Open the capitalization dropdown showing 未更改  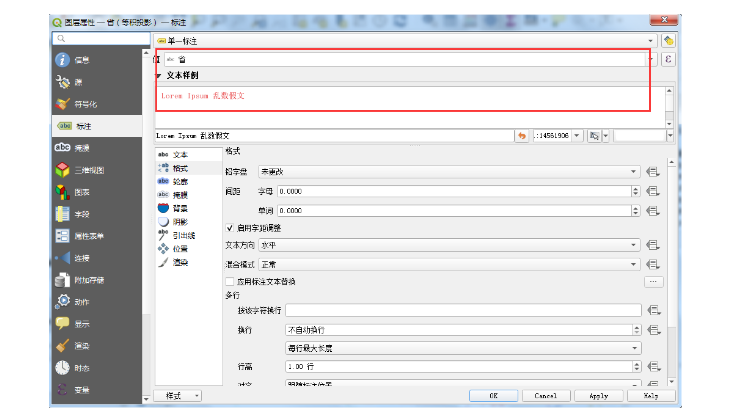449,172
